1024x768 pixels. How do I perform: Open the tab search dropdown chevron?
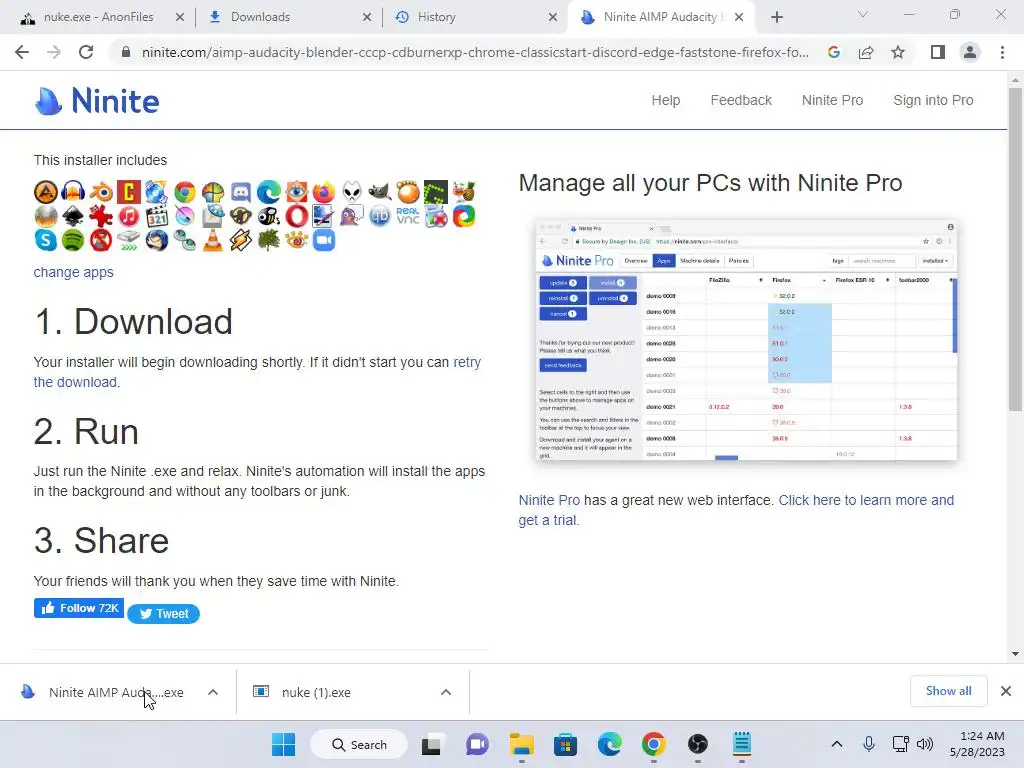(863, 14)
